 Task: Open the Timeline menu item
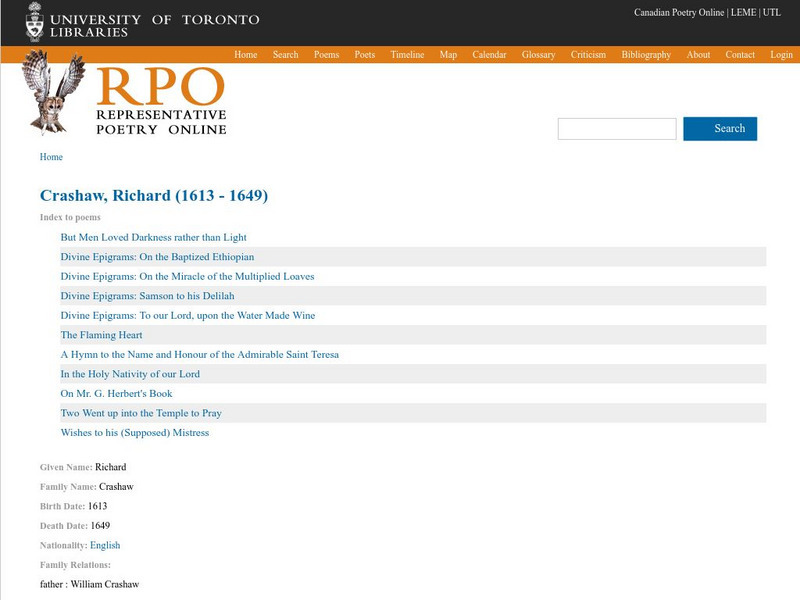[x=407, y=55]
